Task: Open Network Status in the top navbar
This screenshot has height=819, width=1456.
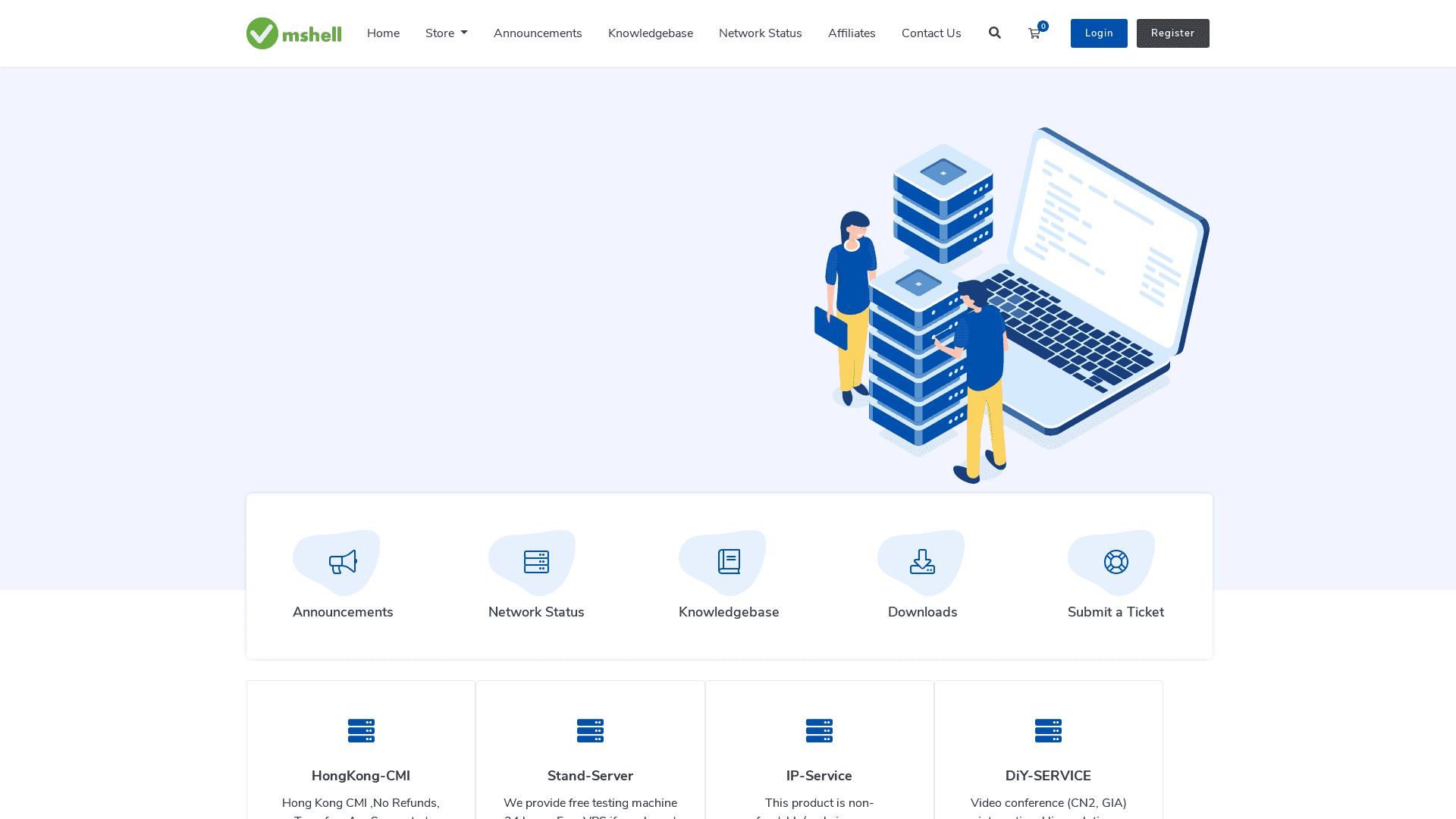Action: coord(761,33)
